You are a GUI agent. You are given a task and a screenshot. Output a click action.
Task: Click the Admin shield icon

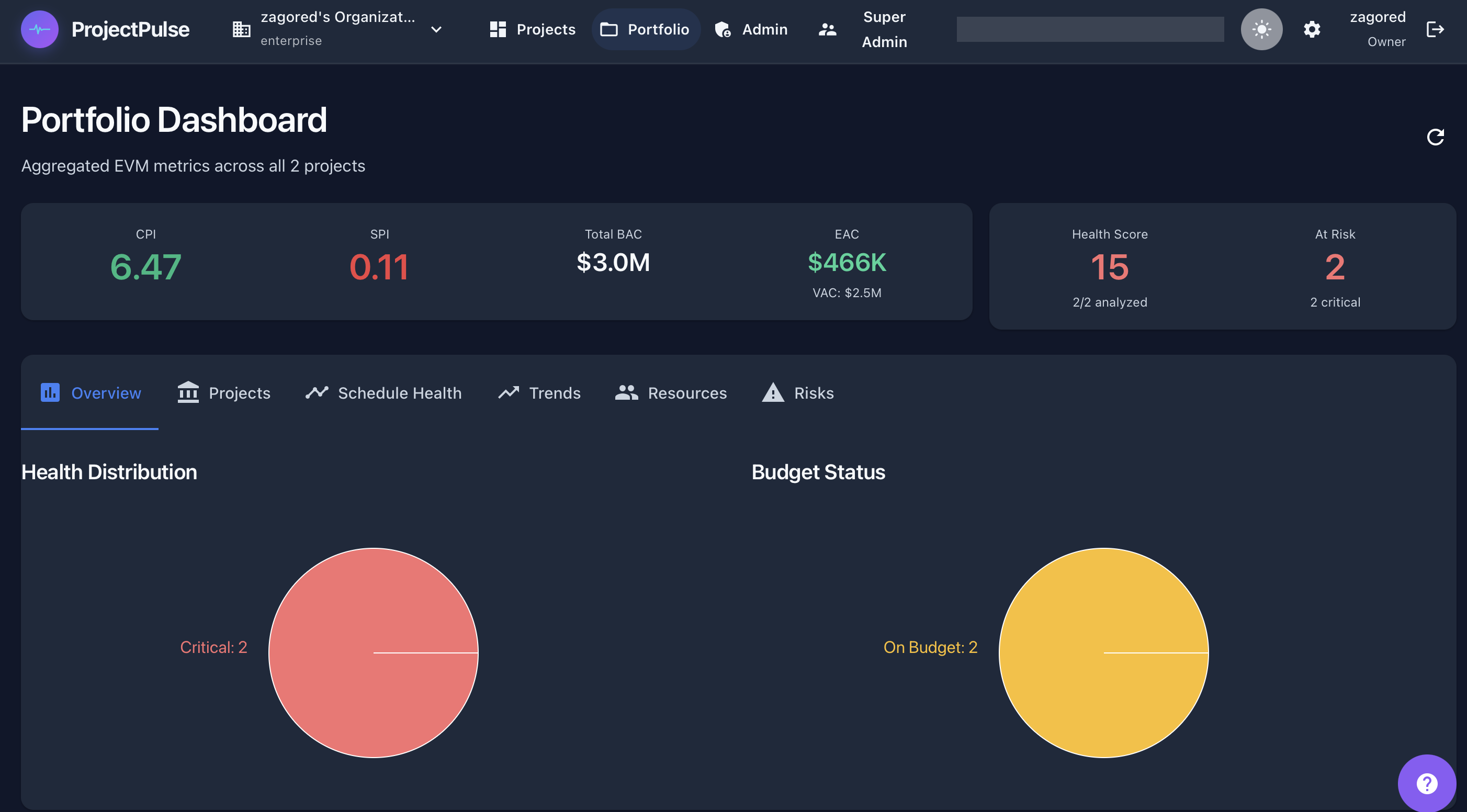[722, 29]
